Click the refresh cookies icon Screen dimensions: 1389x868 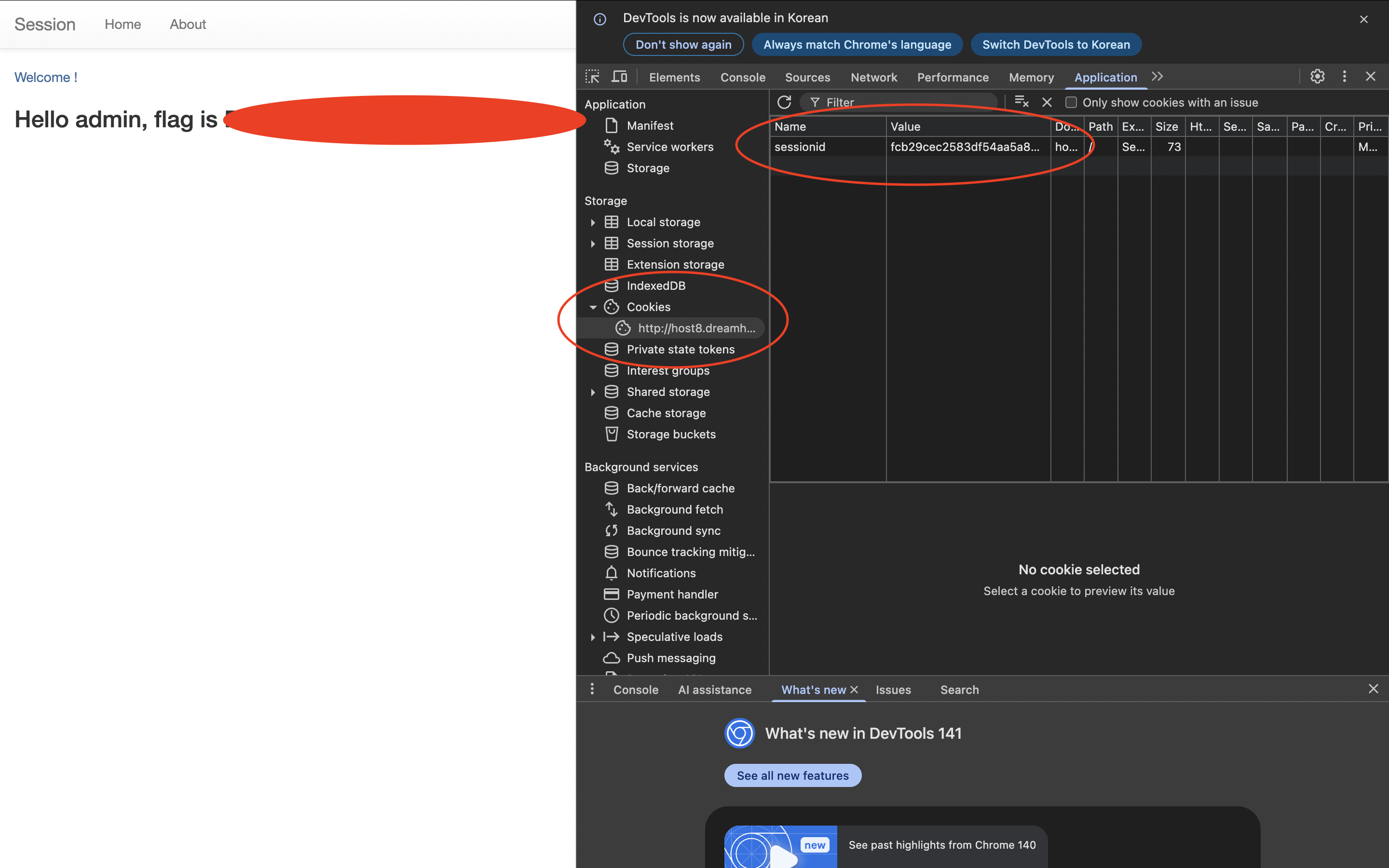785,102
